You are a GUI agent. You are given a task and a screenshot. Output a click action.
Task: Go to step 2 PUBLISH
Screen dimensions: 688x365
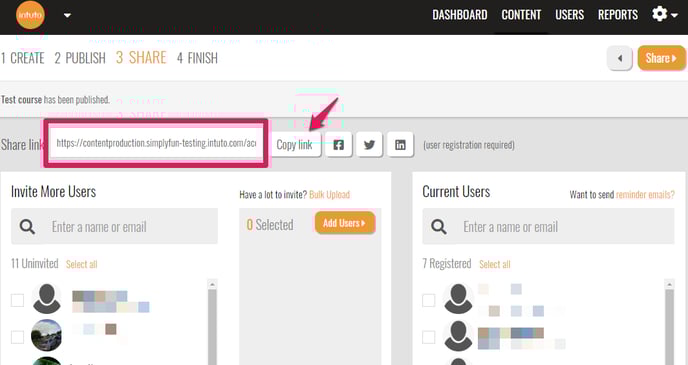pos(80,58)
